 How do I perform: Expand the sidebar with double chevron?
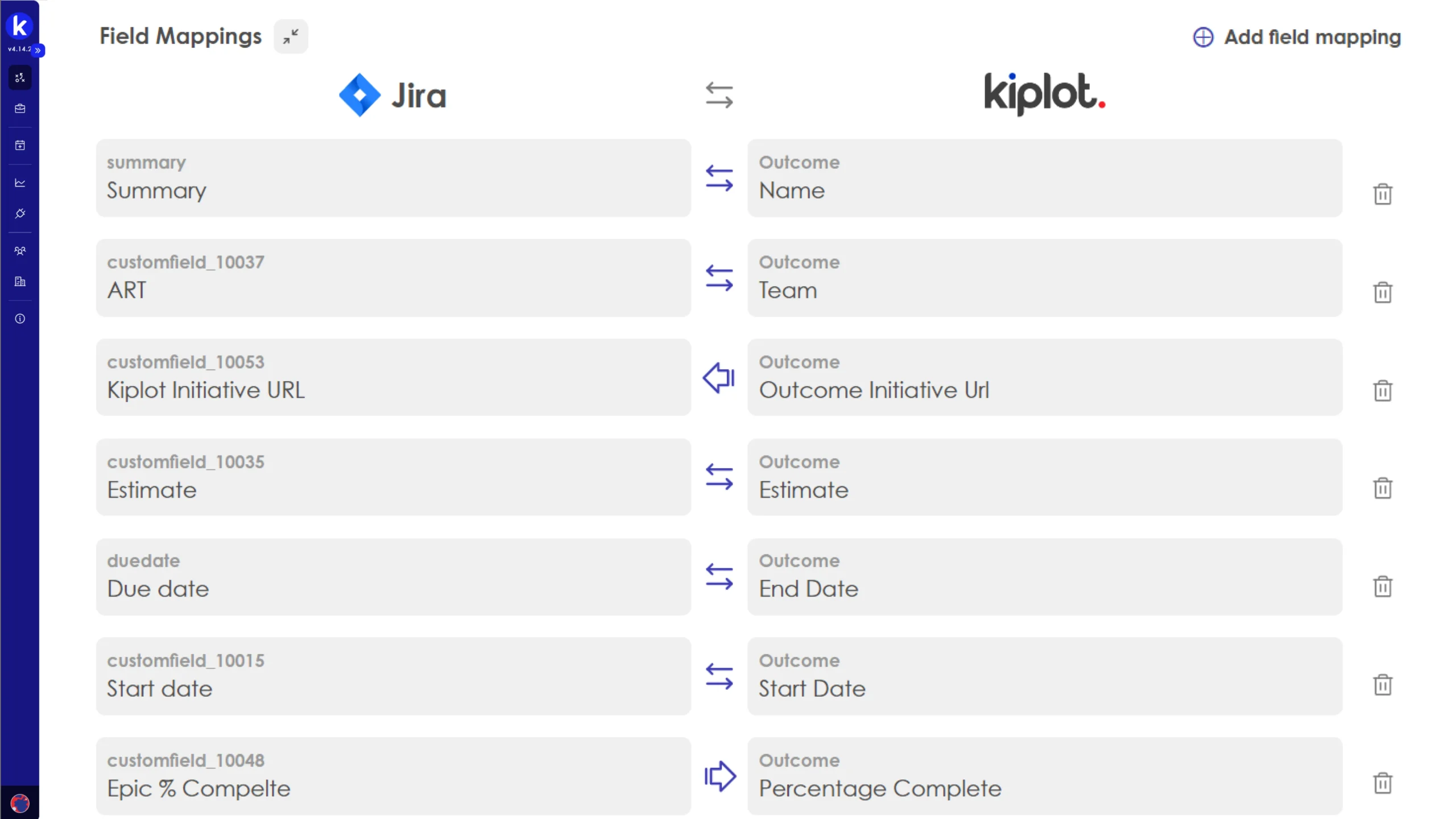[x=38, y=51]
